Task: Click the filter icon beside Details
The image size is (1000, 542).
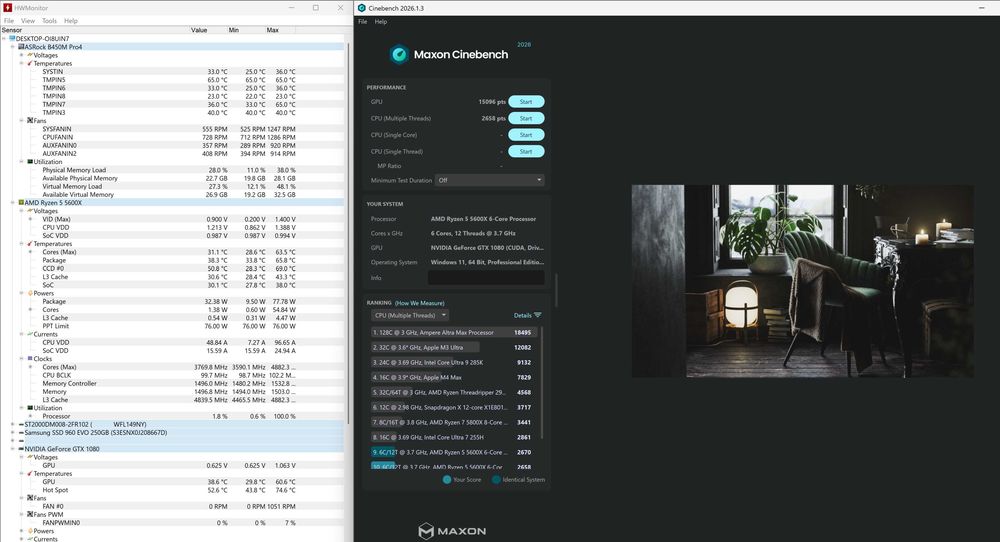Action: 538,315
